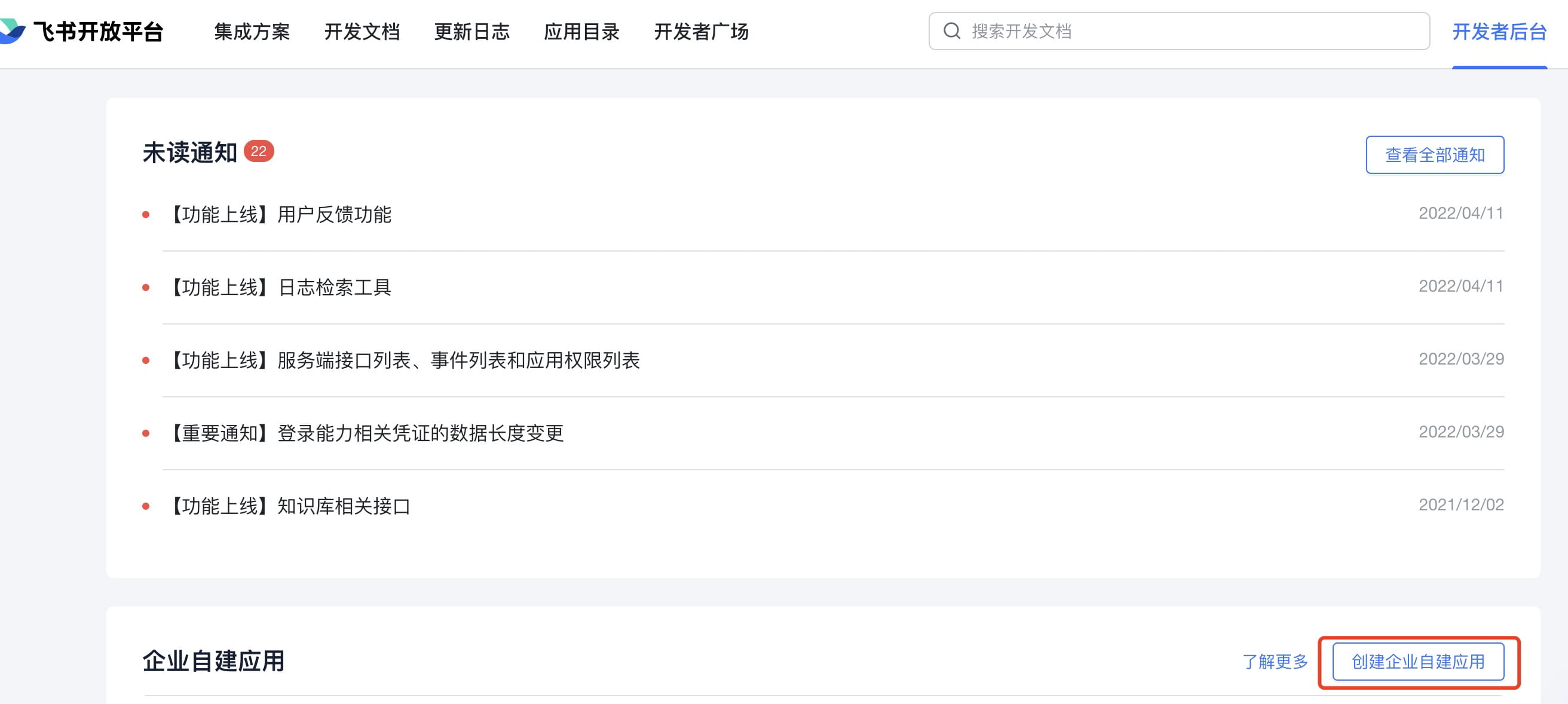The image size is (1568, 704).
Task: Click the search magnifier icon
Action: pos(951,31)
